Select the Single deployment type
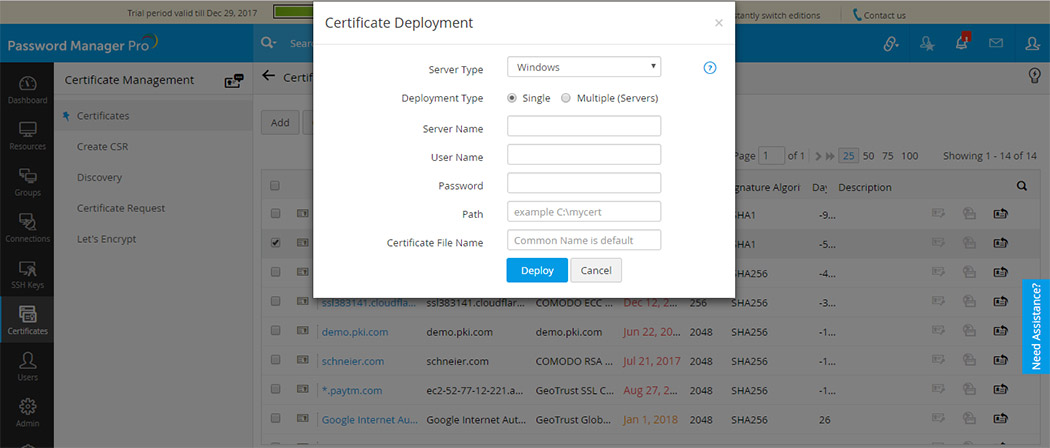This screenshot has width=1050, height=448. [x=512, y=98]
